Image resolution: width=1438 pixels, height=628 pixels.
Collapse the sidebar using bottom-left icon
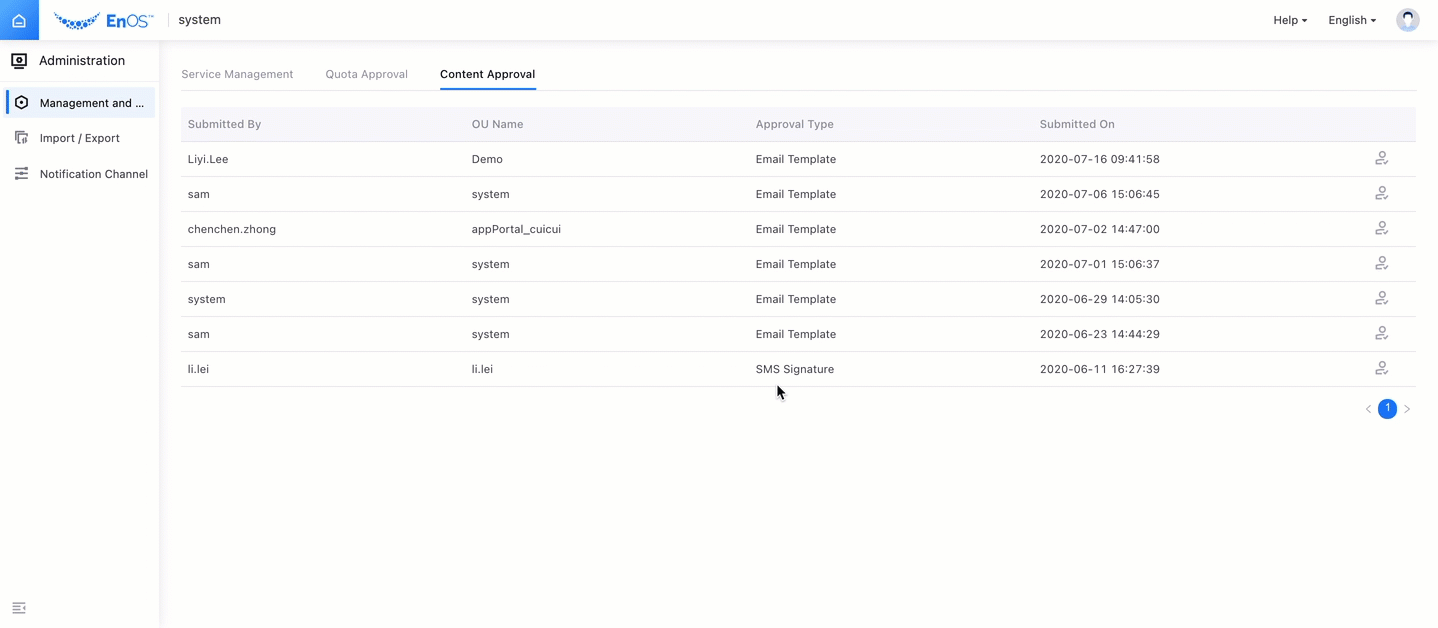pos(19,608)
